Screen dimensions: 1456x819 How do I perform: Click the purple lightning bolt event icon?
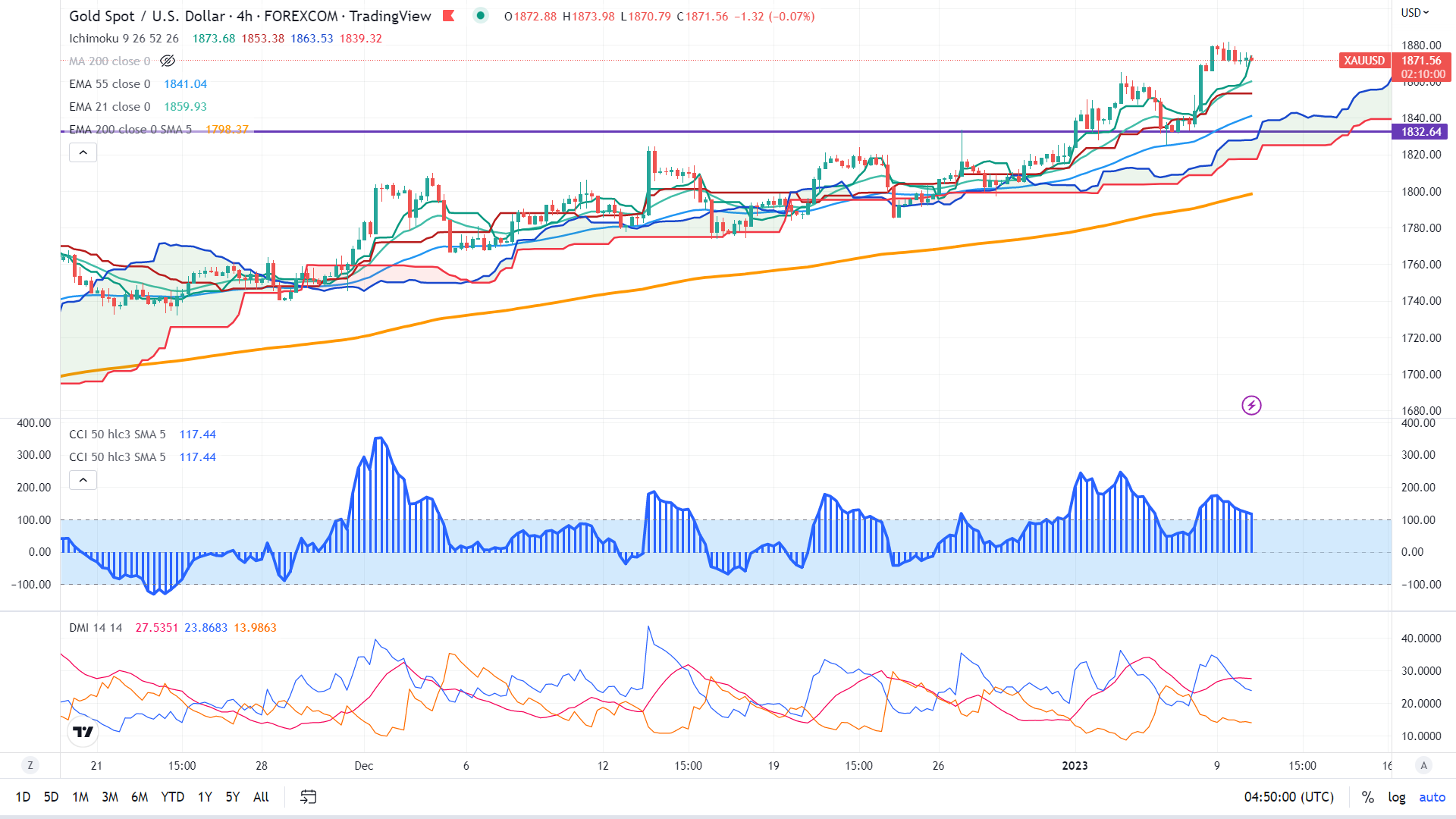pos(1251,406)
